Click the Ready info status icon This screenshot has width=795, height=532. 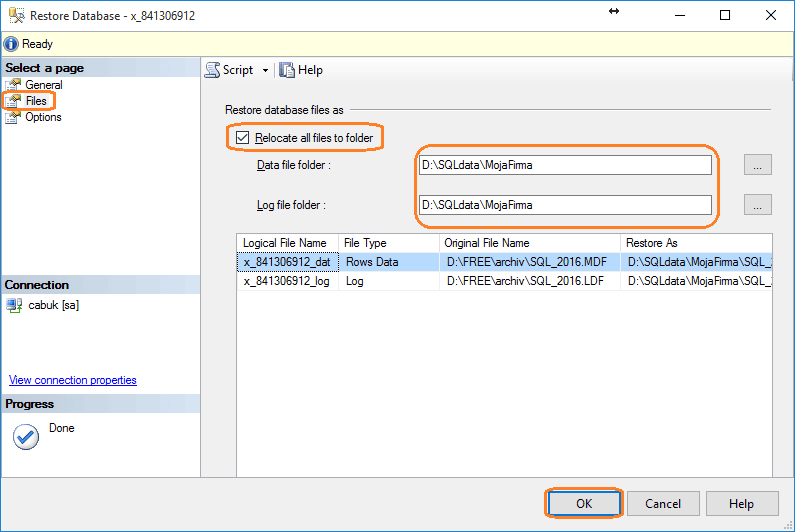point(11,44)
